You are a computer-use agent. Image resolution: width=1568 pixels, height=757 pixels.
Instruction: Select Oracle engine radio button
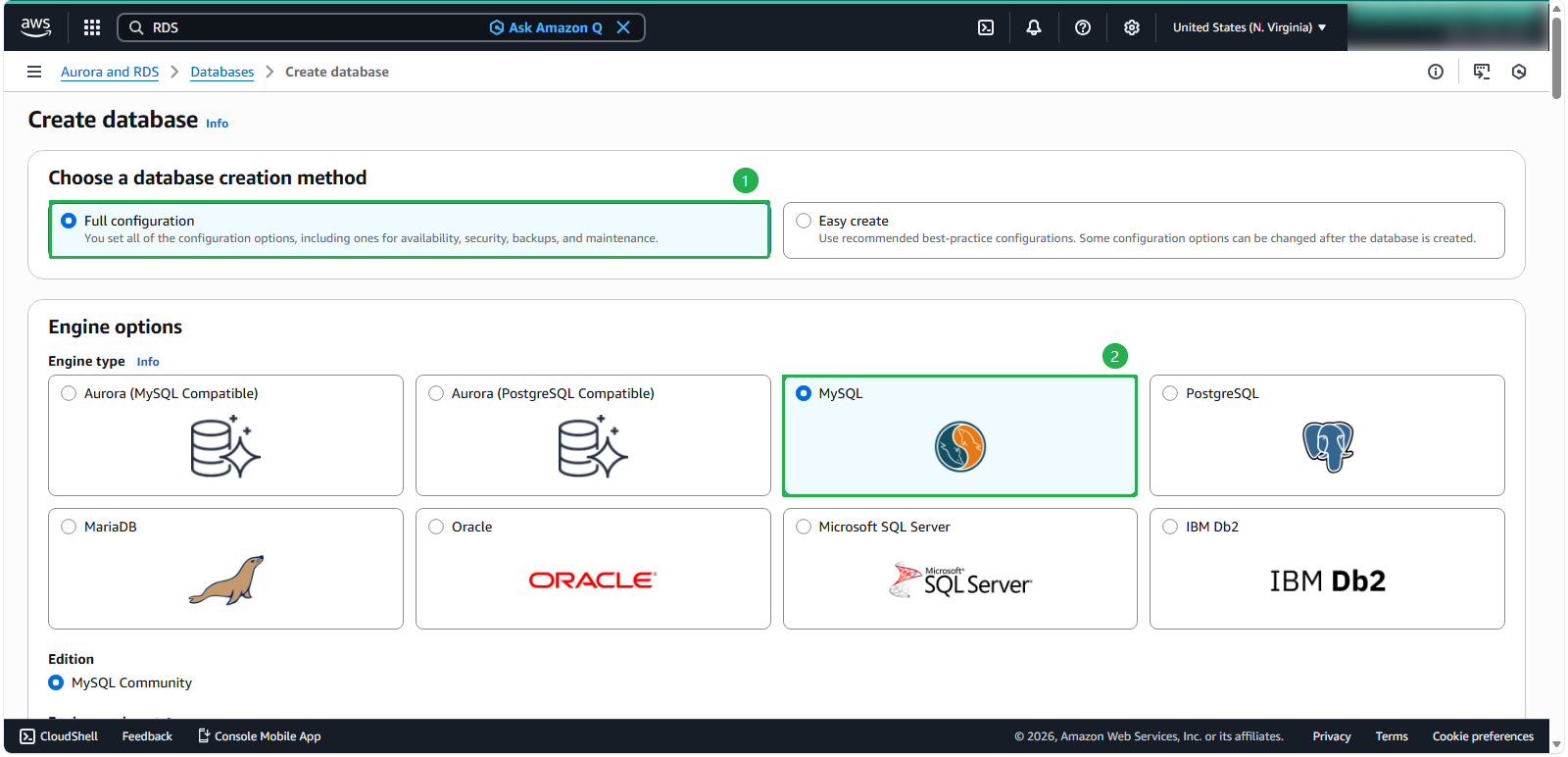coord(436,527)
